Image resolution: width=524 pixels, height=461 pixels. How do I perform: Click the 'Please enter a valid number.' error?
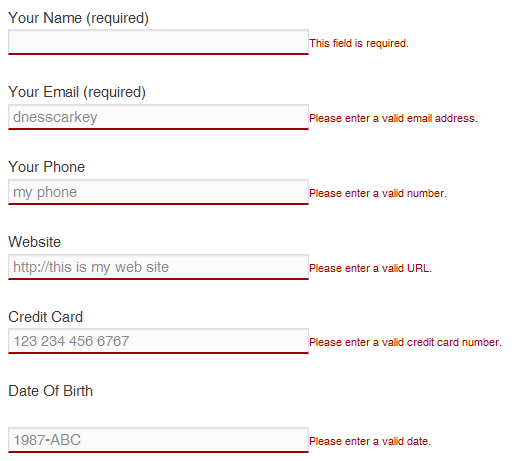378,193
